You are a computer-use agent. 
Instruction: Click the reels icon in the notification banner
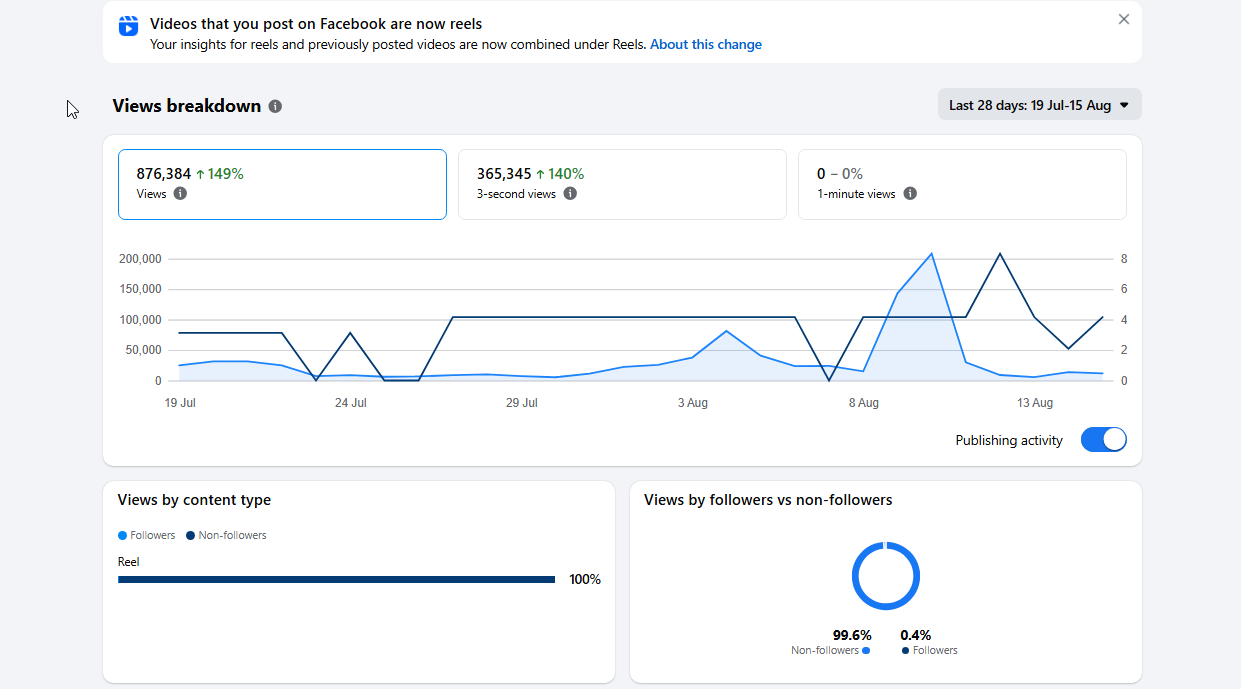point(128,26)
